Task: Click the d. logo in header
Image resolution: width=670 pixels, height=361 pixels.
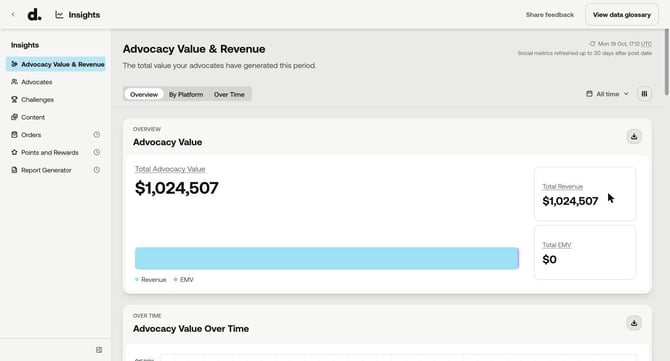Action: tap(34, 15)
